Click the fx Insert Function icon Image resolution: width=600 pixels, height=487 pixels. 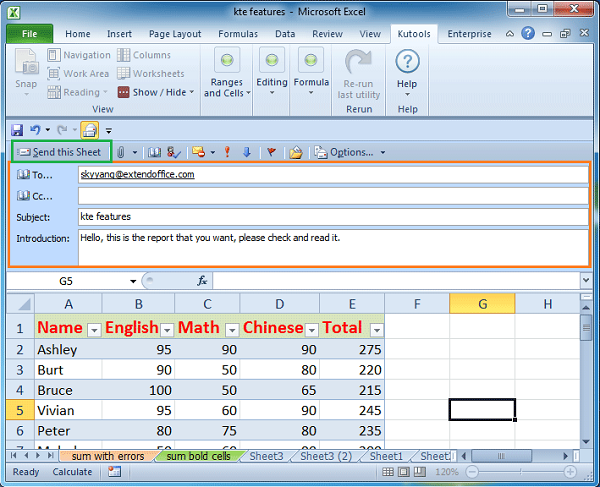pos(202,281)
